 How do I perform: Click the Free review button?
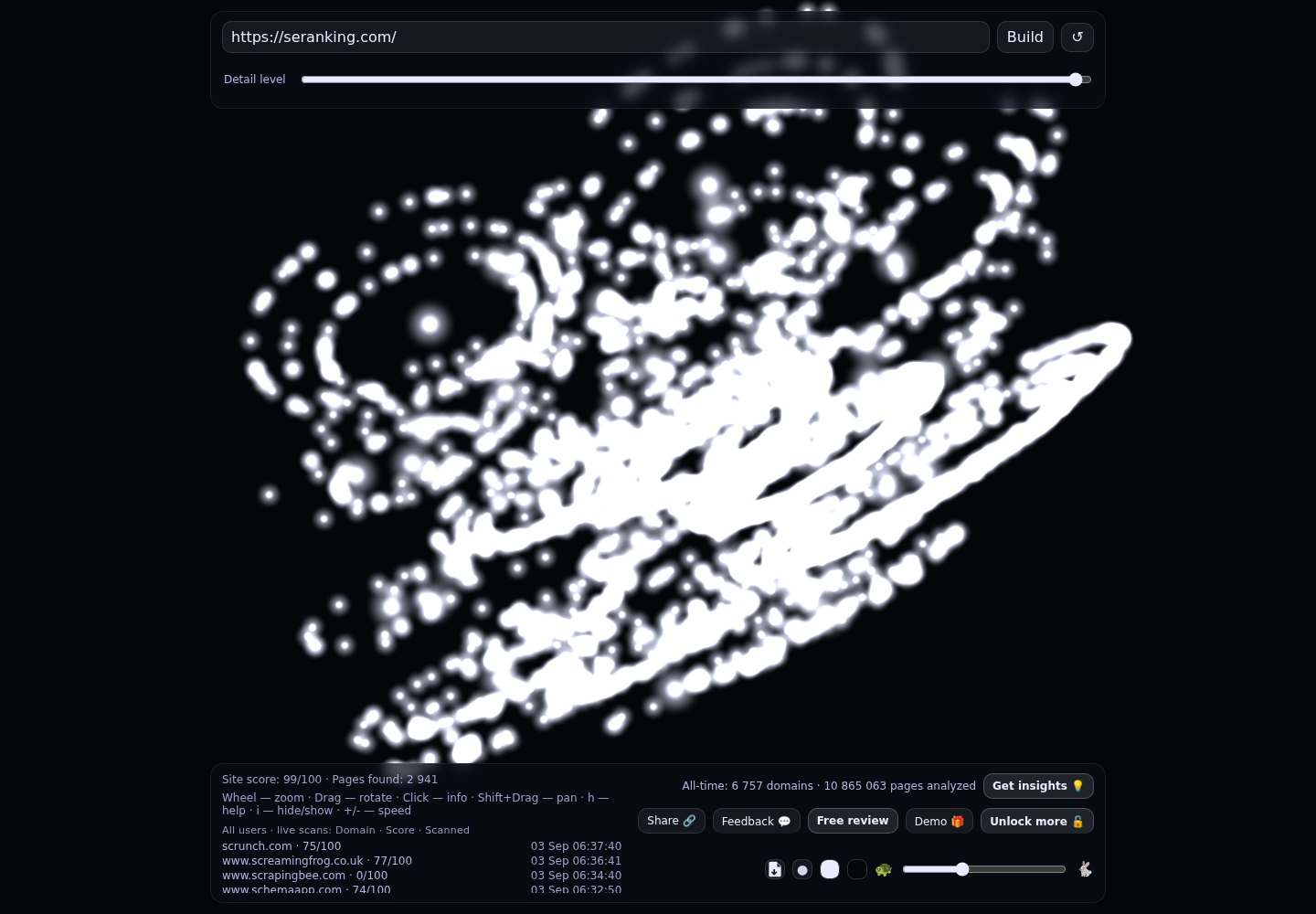tap(853, 821)
